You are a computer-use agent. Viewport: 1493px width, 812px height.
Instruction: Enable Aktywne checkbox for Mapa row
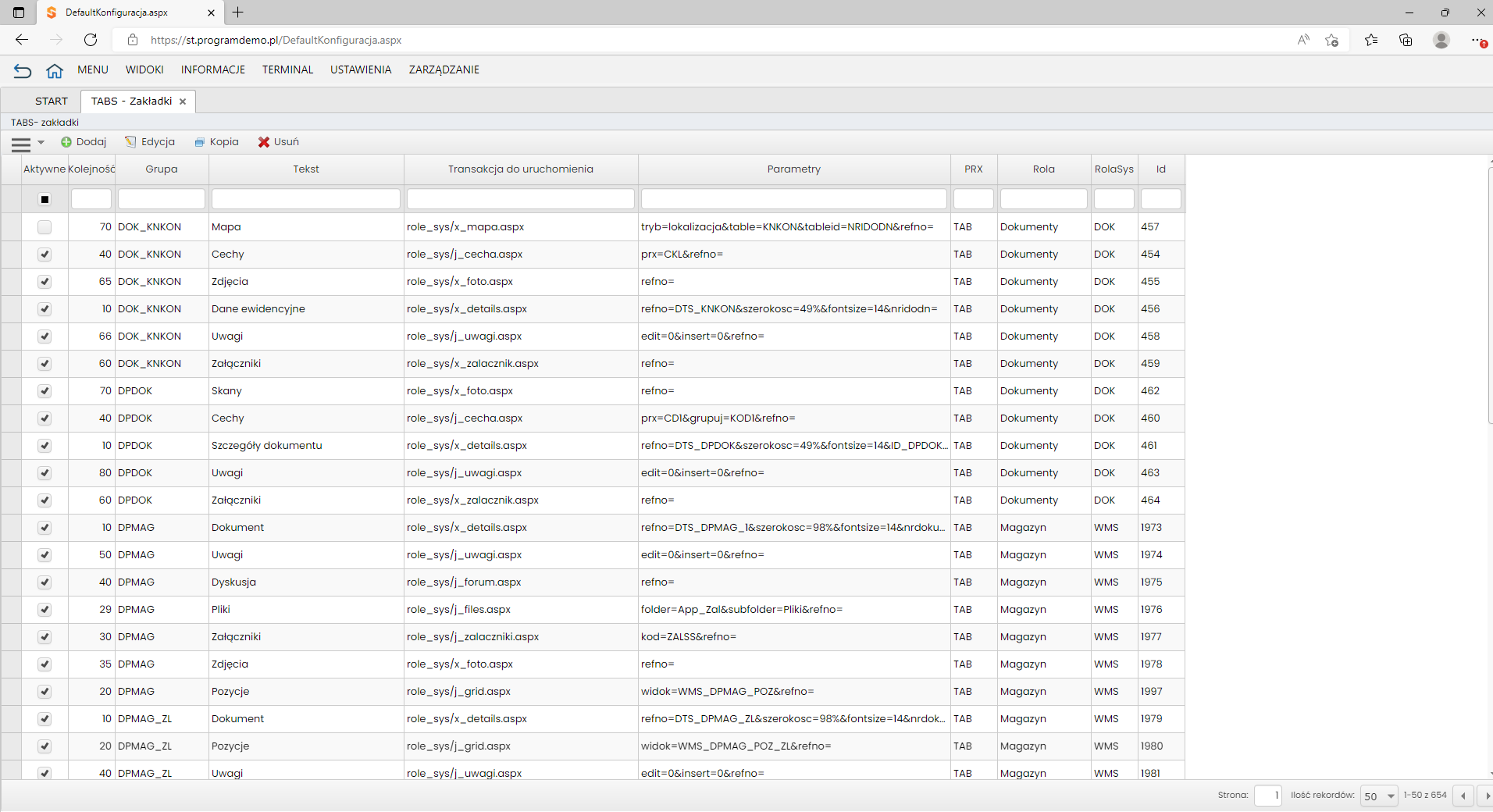45,227
